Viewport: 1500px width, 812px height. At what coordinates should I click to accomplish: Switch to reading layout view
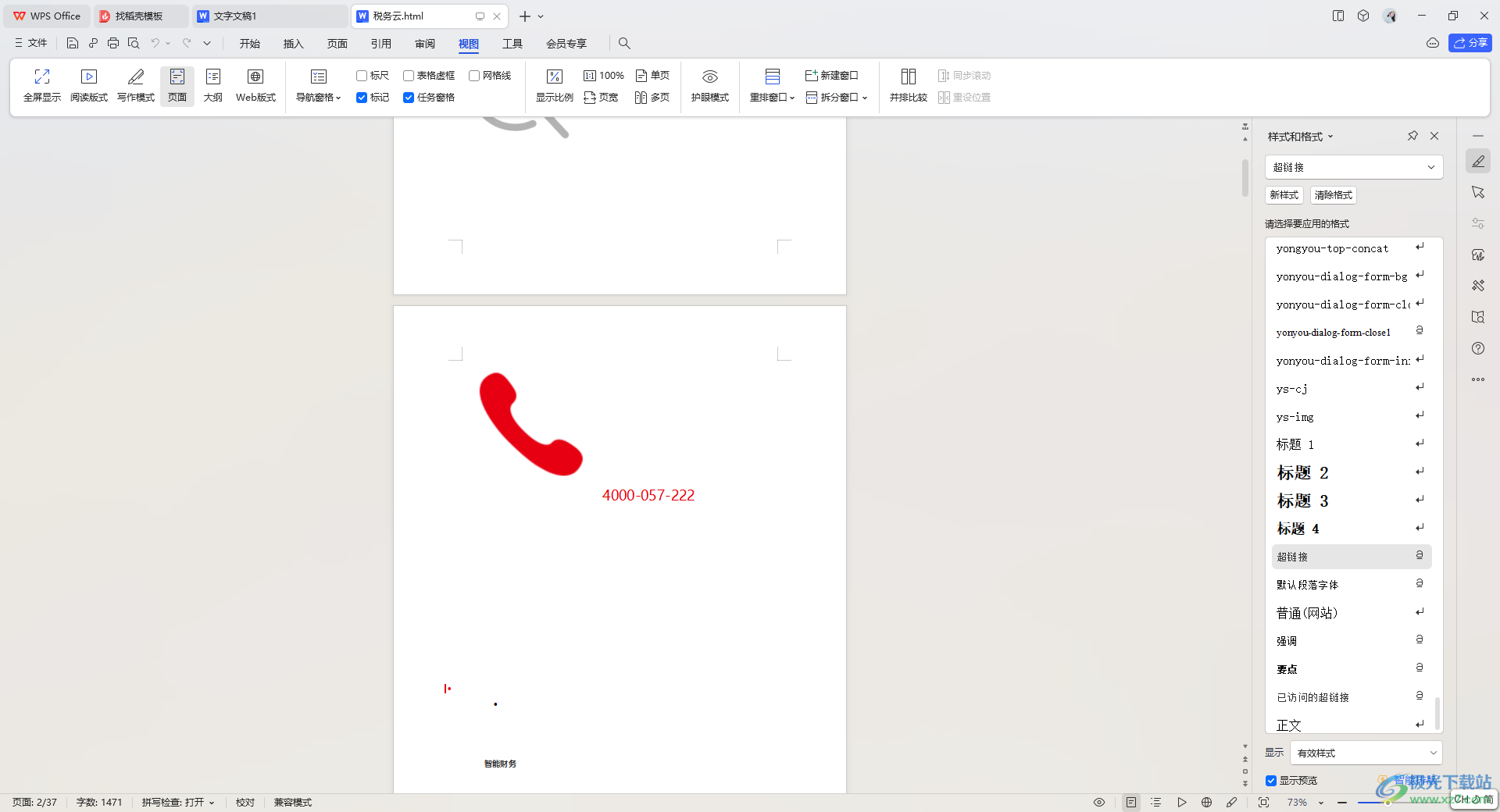point(89,86)
